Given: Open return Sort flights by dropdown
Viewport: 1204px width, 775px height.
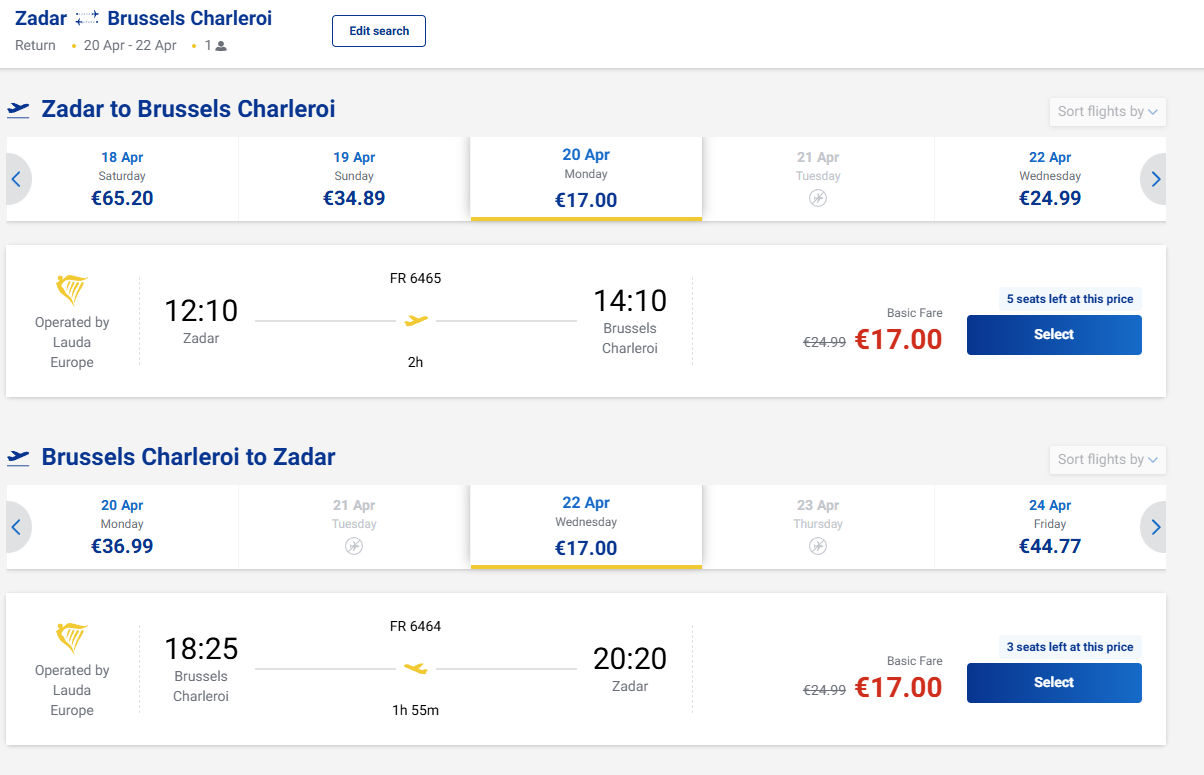Looking at the screenshot, I should (x=1107, y=459).
